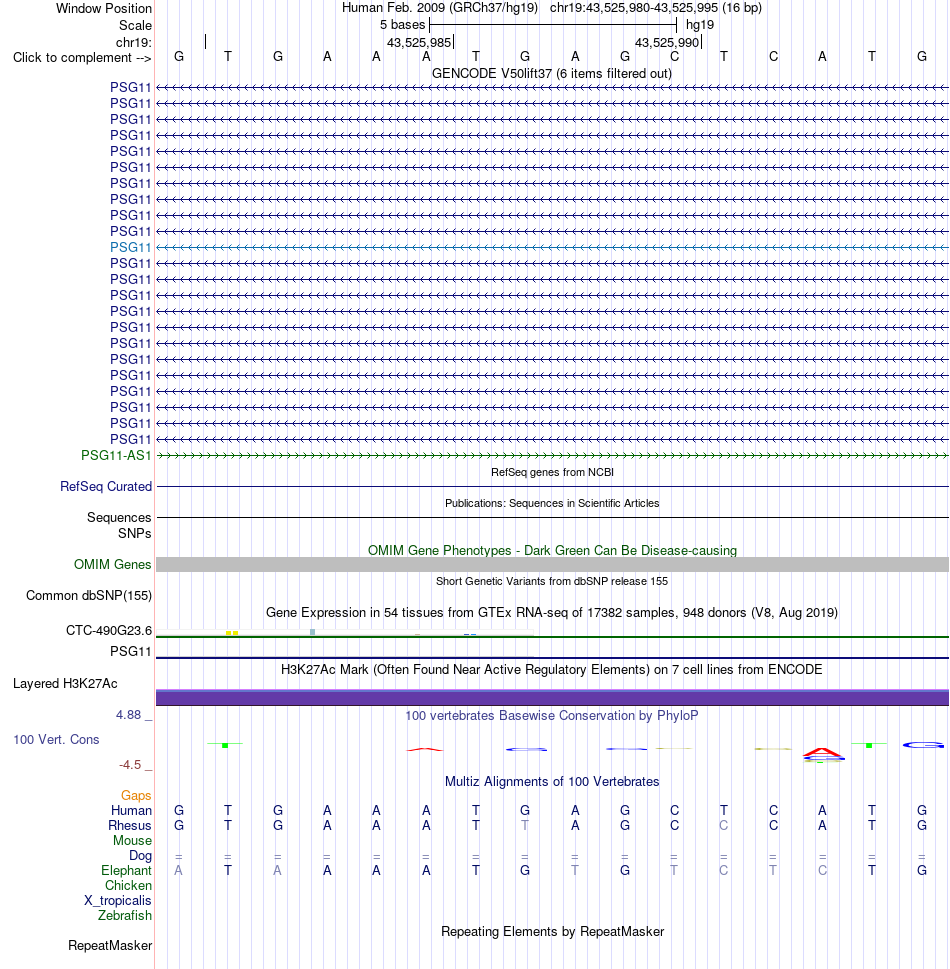The image size is (950, 969).
Task: Click the orange Gaps label
Action: click(x=136, y=796)
